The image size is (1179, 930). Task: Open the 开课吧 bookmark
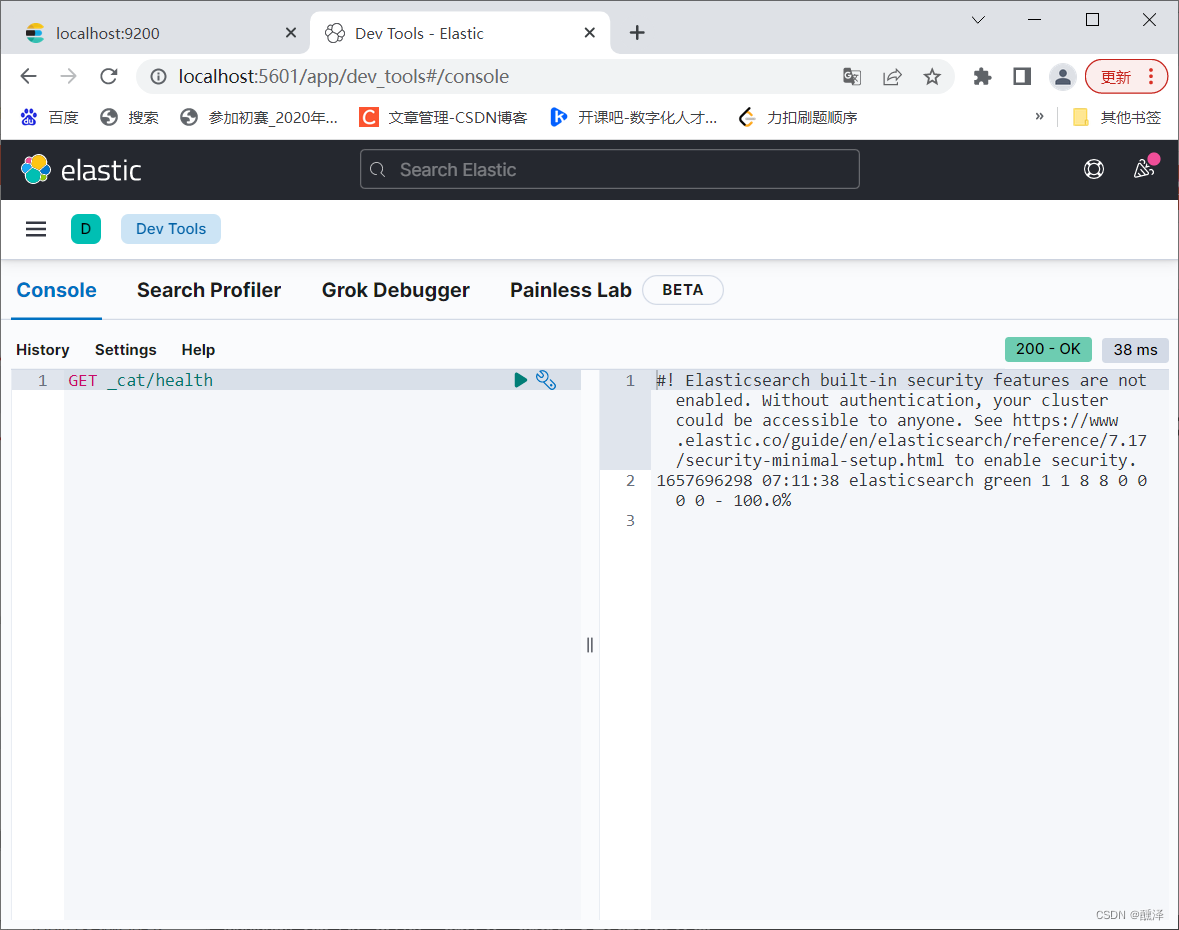pos(633,117)
